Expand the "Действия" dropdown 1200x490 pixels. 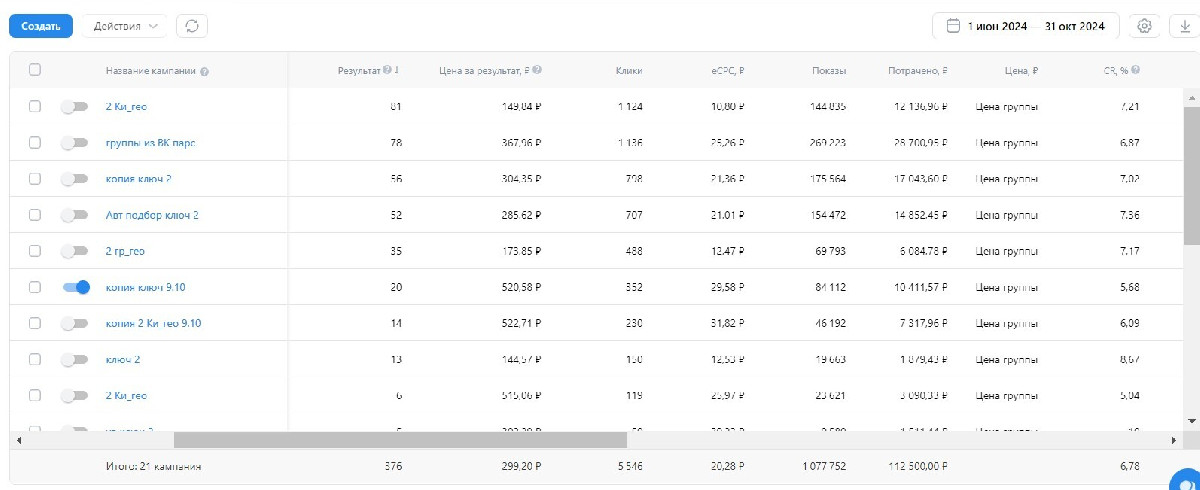[125, 27]
